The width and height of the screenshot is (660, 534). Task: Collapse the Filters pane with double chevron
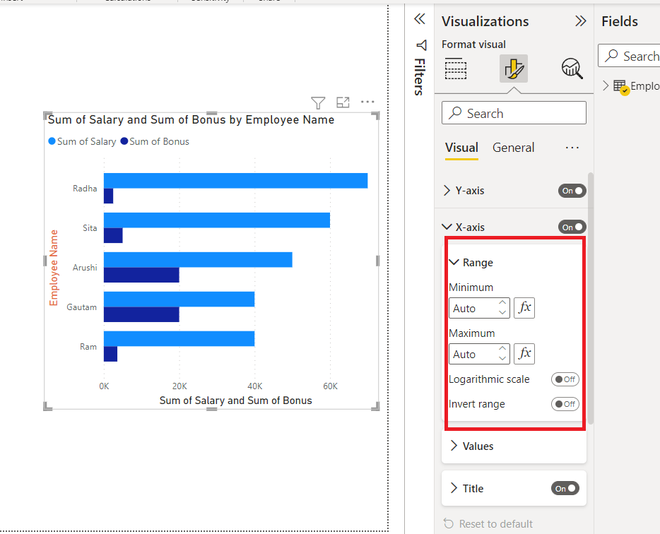420,19
